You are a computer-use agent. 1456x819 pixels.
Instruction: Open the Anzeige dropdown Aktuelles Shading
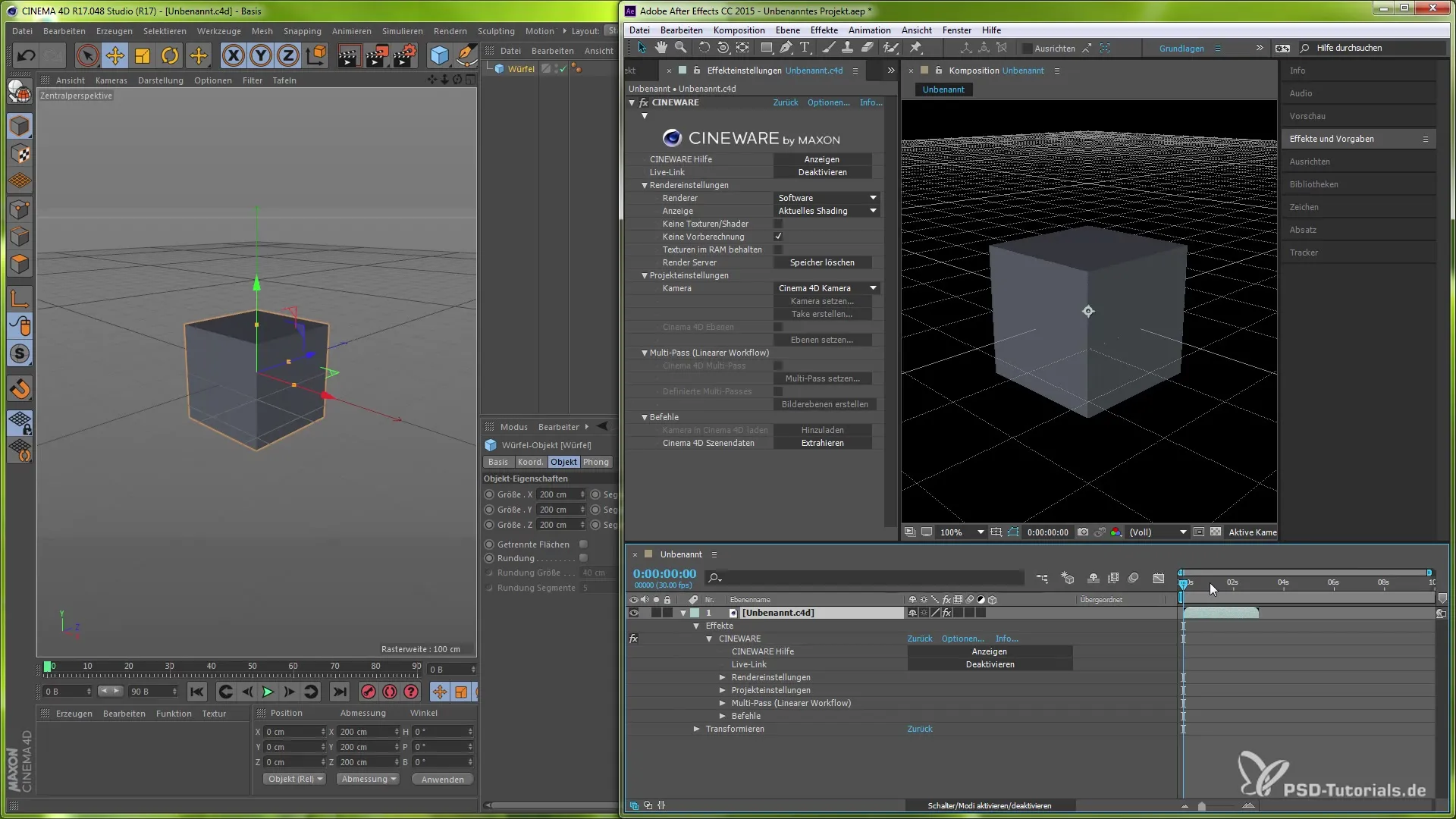(827, 211)
